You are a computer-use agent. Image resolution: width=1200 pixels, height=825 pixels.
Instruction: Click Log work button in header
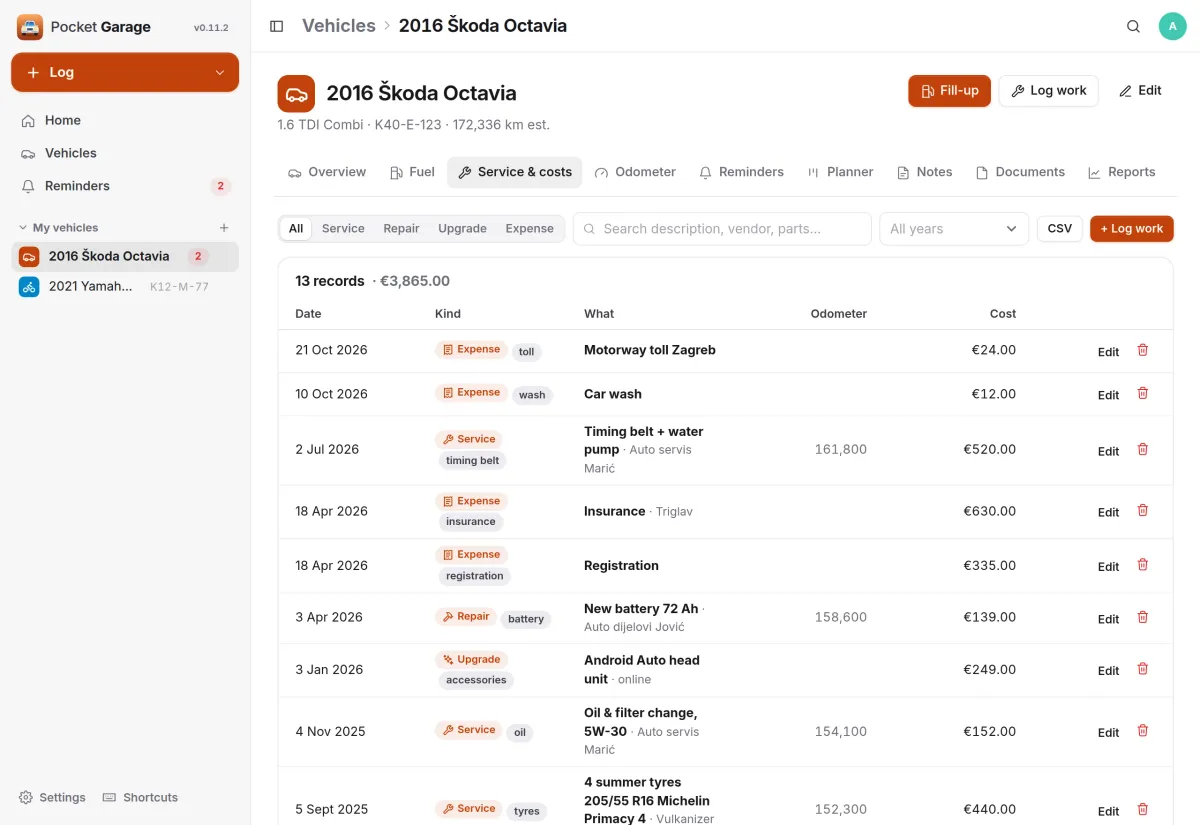point(1048,91)
